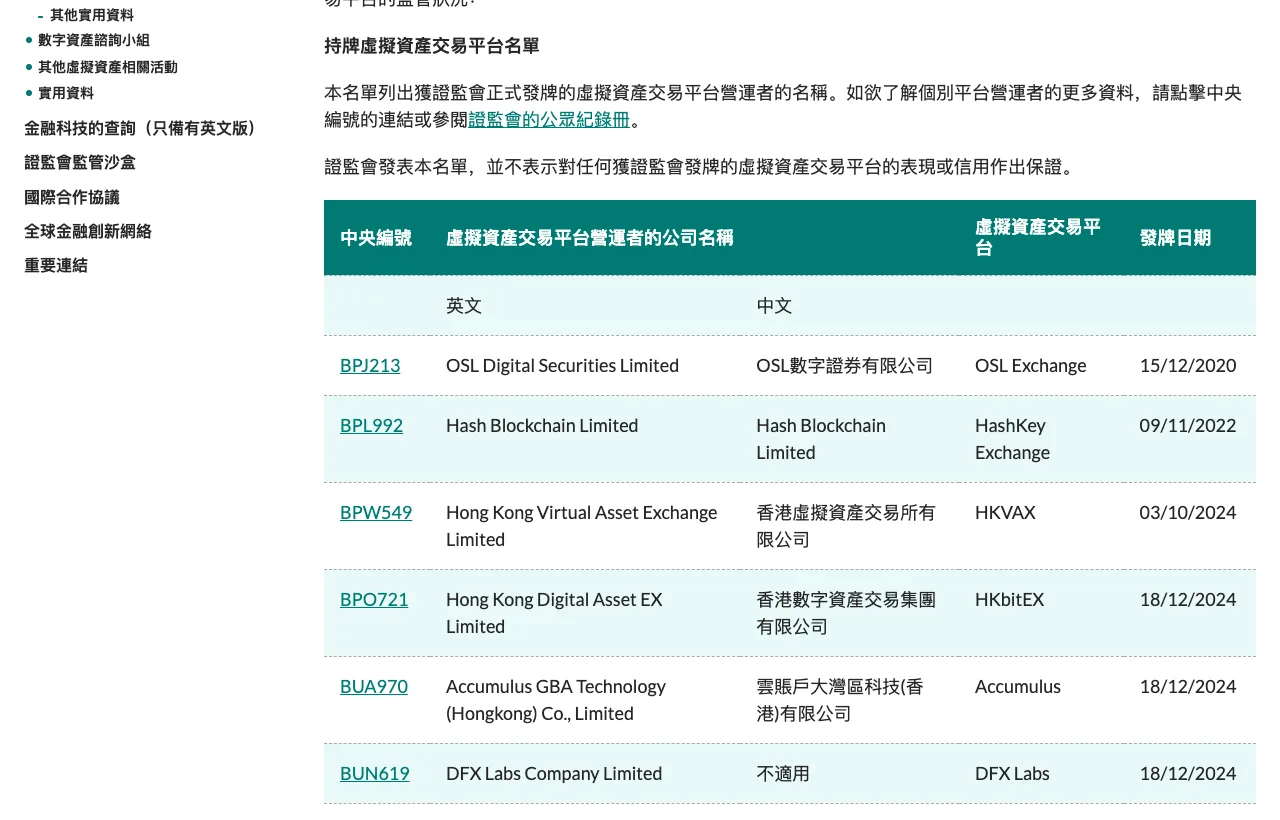Click Hong Kong Virtual Asset Exchange Limited

pos(582,526)
